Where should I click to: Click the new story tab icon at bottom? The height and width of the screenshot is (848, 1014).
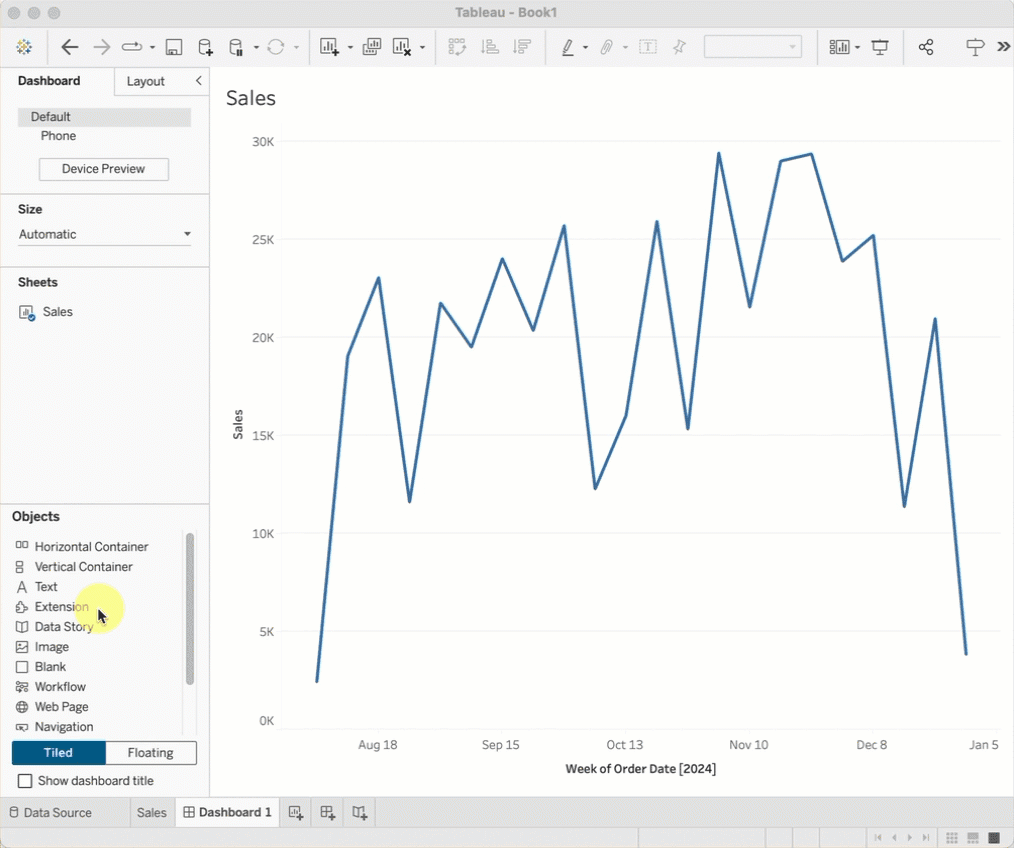pos(360,812)
